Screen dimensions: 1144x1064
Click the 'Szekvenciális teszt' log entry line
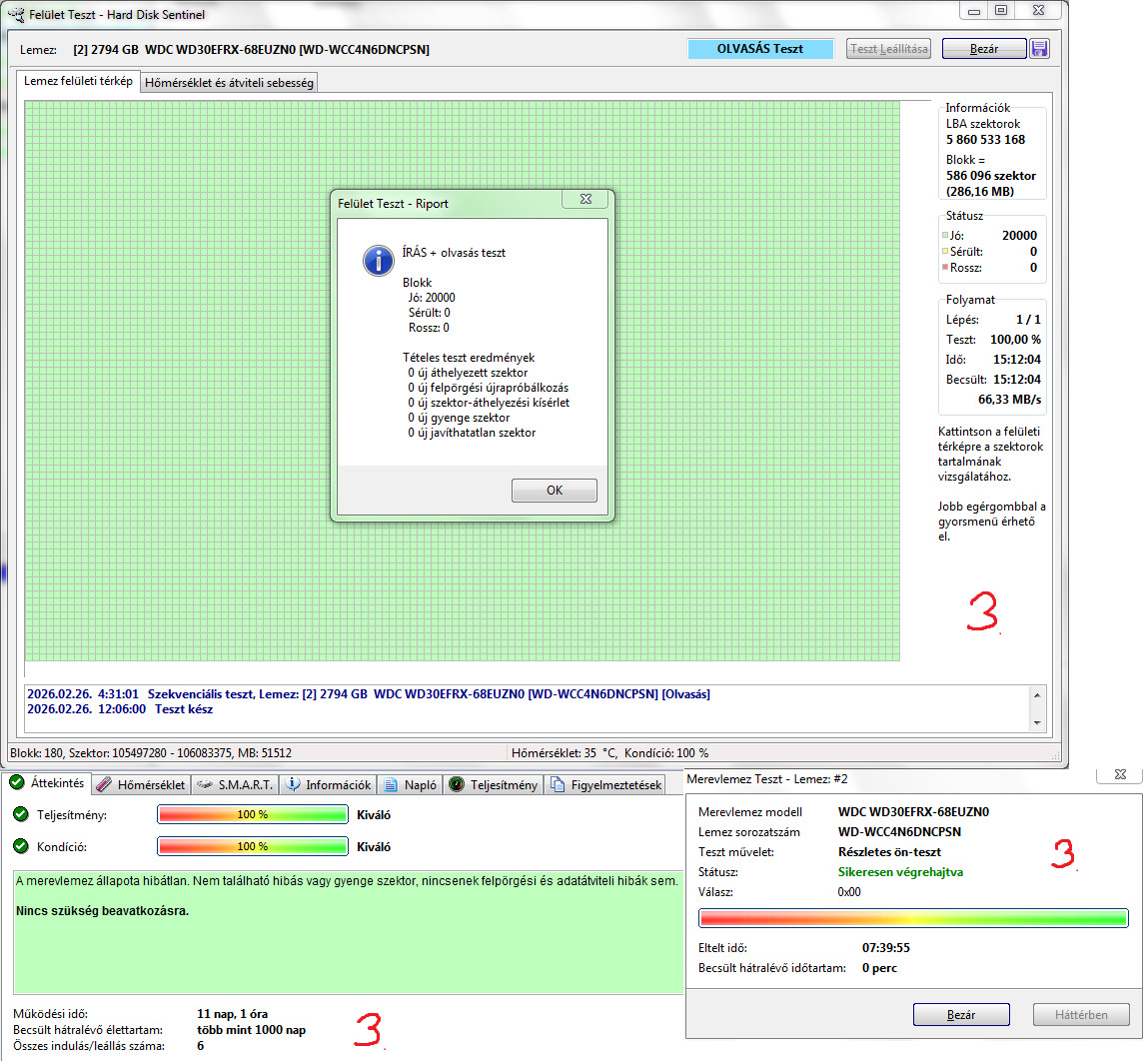369,694
